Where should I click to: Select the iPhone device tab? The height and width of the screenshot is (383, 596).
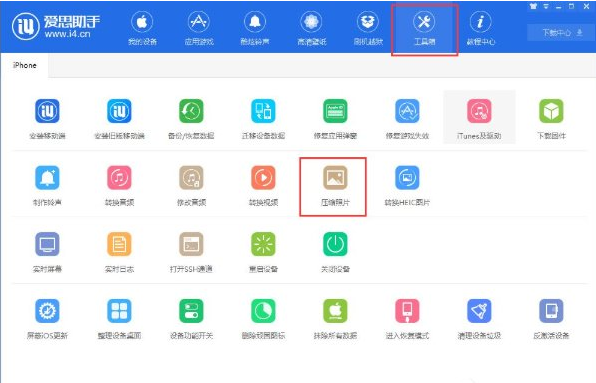(25, 65)
